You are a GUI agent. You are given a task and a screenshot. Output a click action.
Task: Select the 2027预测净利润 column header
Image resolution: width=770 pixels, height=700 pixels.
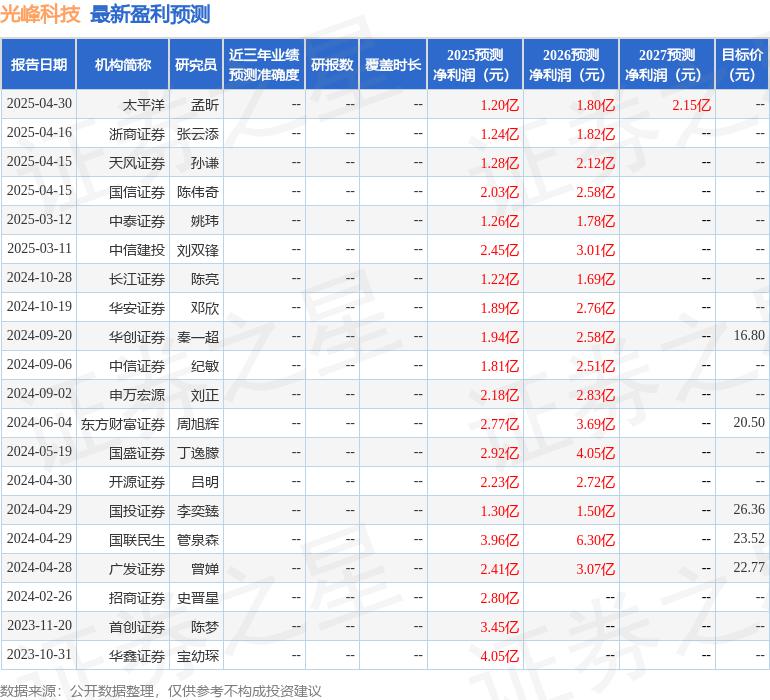coord(667,65)
